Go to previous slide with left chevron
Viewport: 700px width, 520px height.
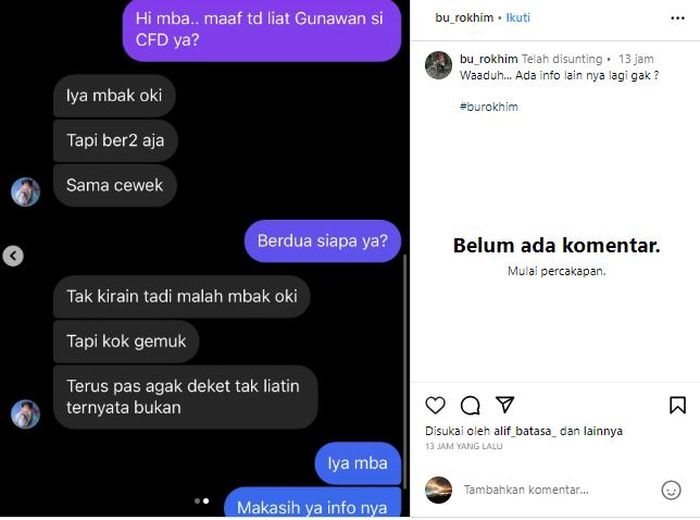[x=13, y=256]
